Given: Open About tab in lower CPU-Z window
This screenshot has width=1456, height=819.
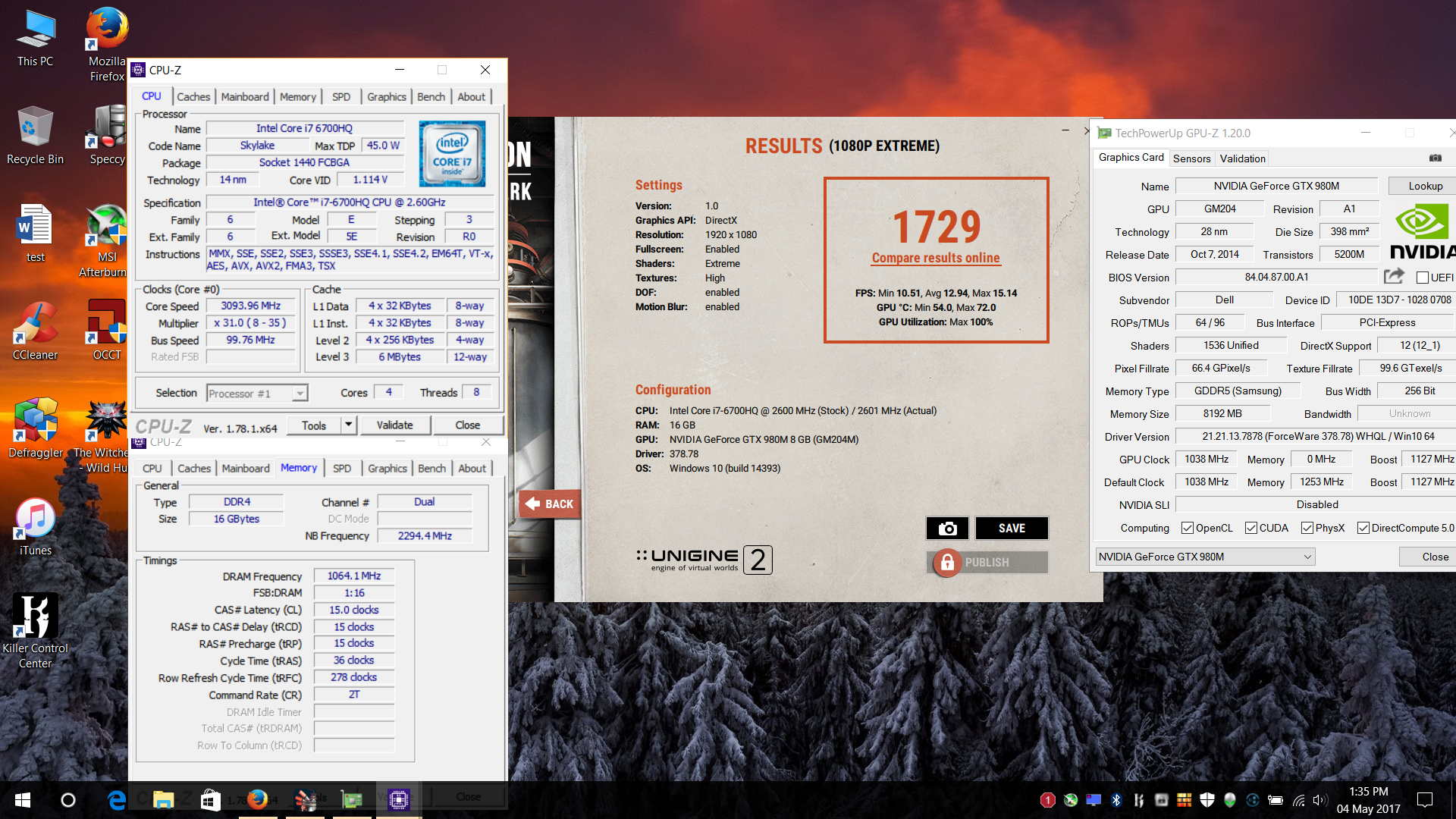Looking at the screenshot, I should click(472, 469).
